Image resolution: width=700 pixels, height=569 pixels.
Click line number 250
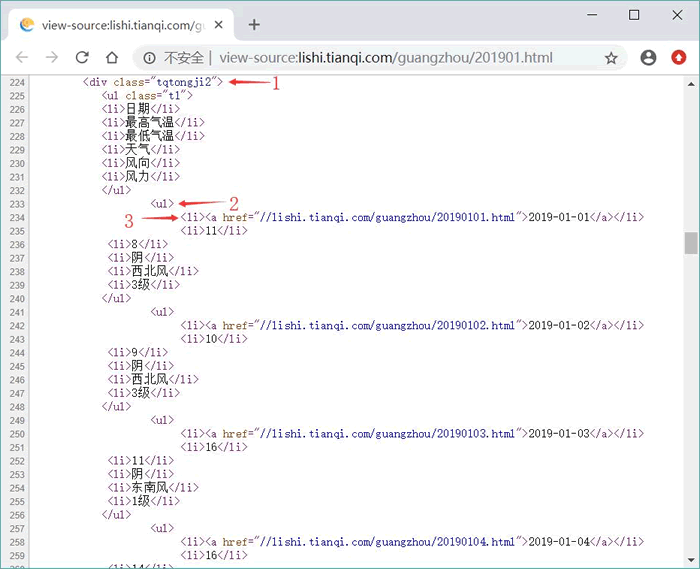[17, 434]
